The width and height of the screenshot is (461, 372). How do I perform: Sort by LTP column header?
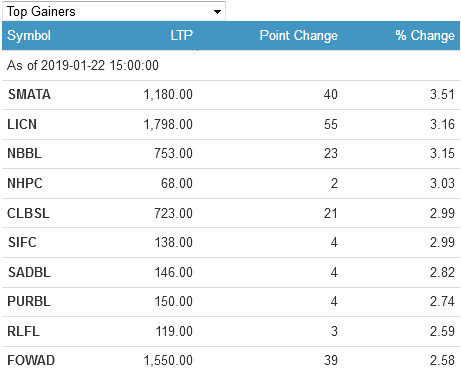click(182, 35)
